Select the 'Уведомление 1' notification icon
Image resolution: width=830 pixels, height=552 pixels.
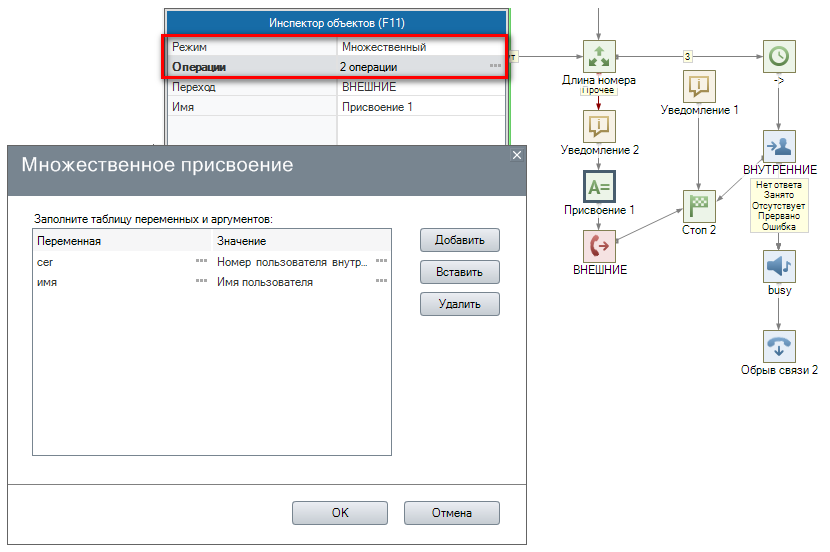coord(699,86)
